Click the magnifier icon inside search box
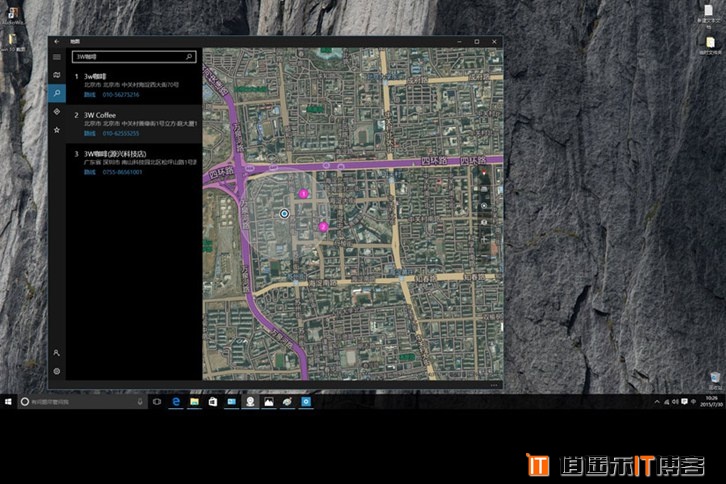726x484 pixels. pos(189,57)
